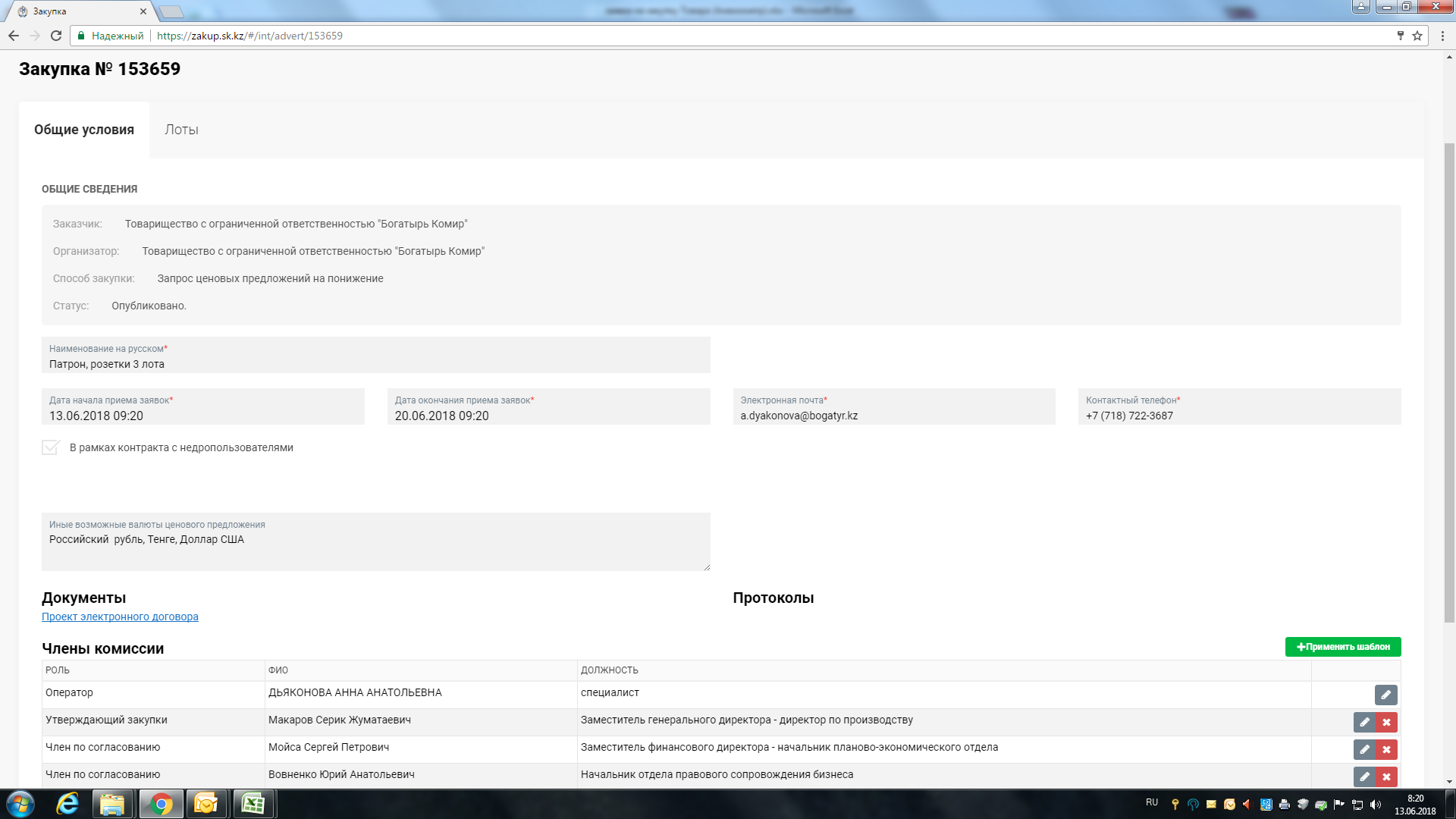Click the Члены комиссии section heading
1456x819 pixels.
tap(102, 648)
